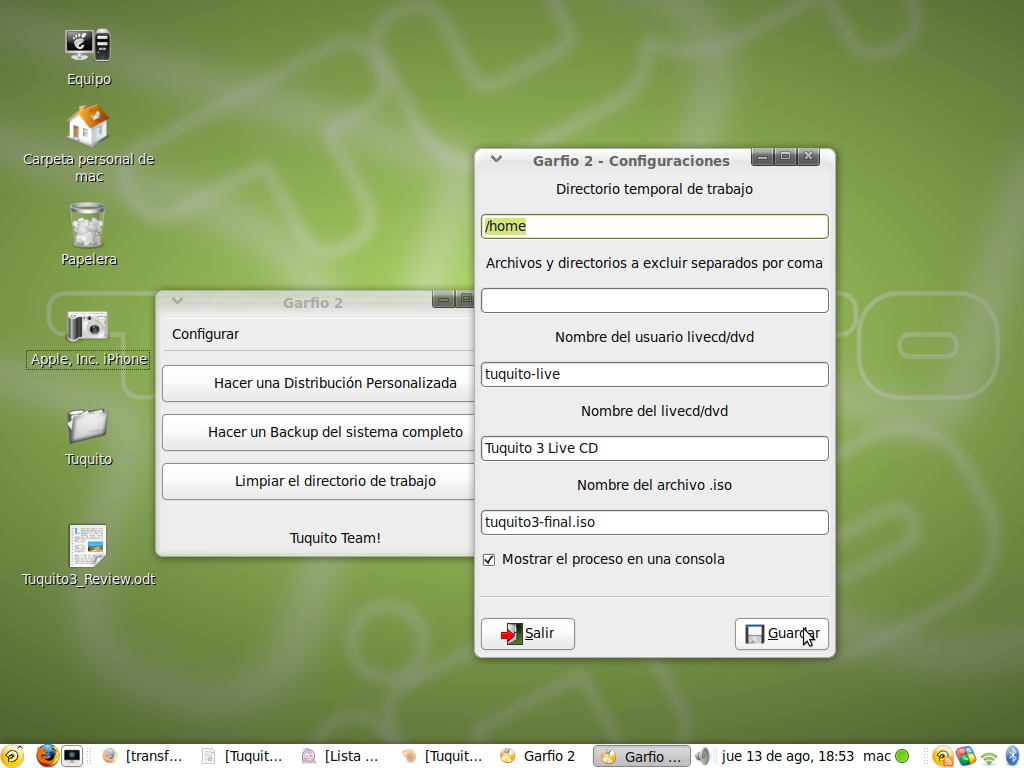Open the volume speaker control in the panel
Image resolution: width=1024 pixels, height=768 pixels.
coord(703,756)
